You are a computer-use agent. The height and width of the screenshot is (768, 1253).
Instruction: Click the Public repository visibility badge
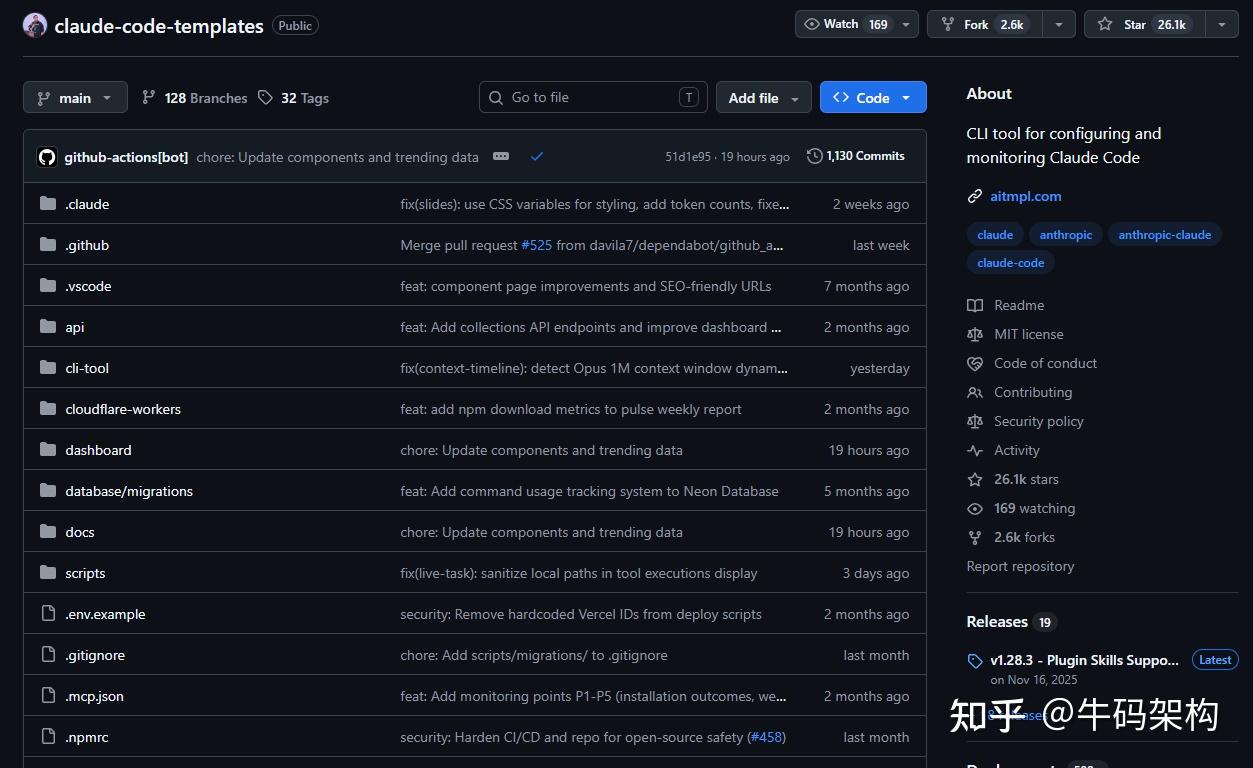click(295, 26)
